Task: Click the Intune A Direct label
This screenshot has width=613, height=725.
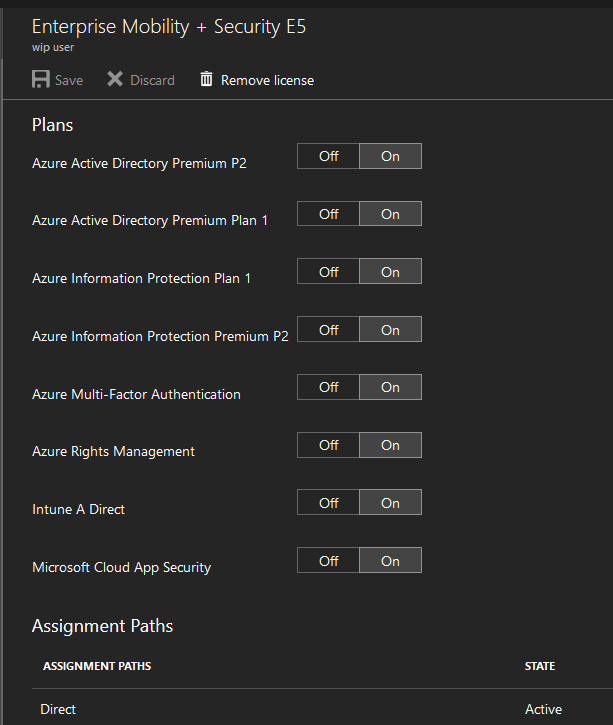Action: tap(78, 510)
